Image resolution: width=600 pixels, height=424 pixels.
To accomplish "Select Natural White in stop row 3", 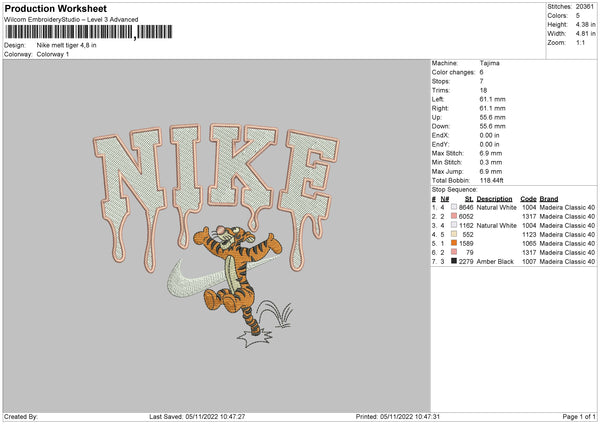I will pos(497,225).
